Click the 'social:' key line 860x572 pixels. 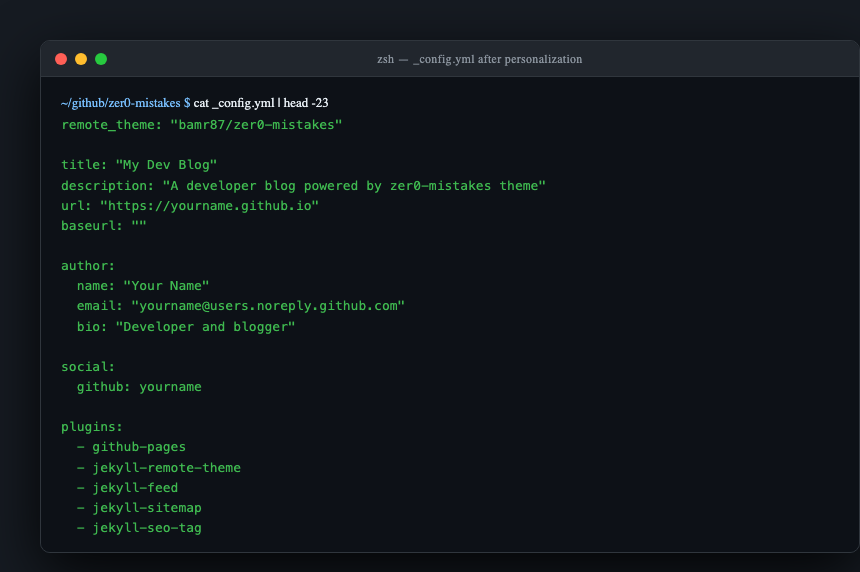point(88,367)
